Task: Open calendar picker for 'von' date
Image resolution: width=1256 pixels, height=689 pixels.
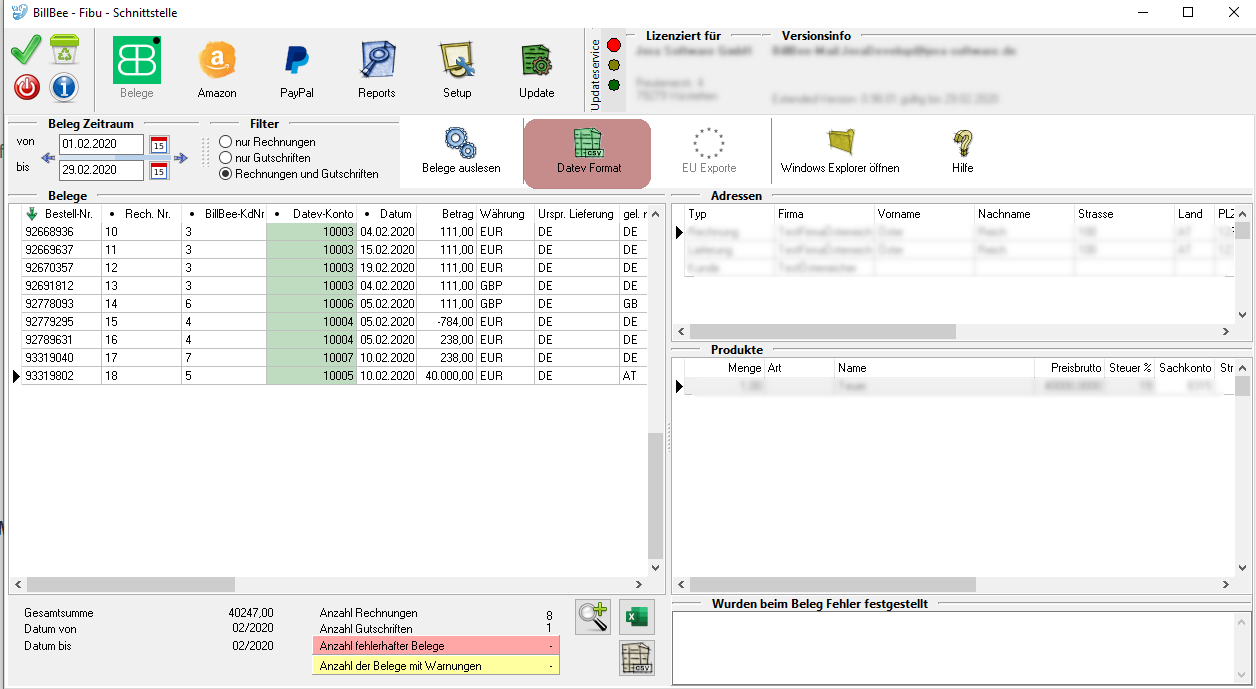Action: [158, 145]
